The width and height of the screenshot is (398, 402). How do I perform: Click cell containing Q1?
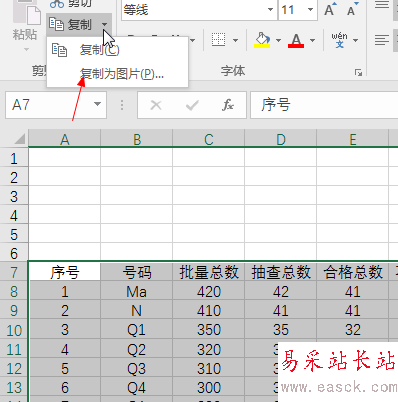tap(137, 330)
